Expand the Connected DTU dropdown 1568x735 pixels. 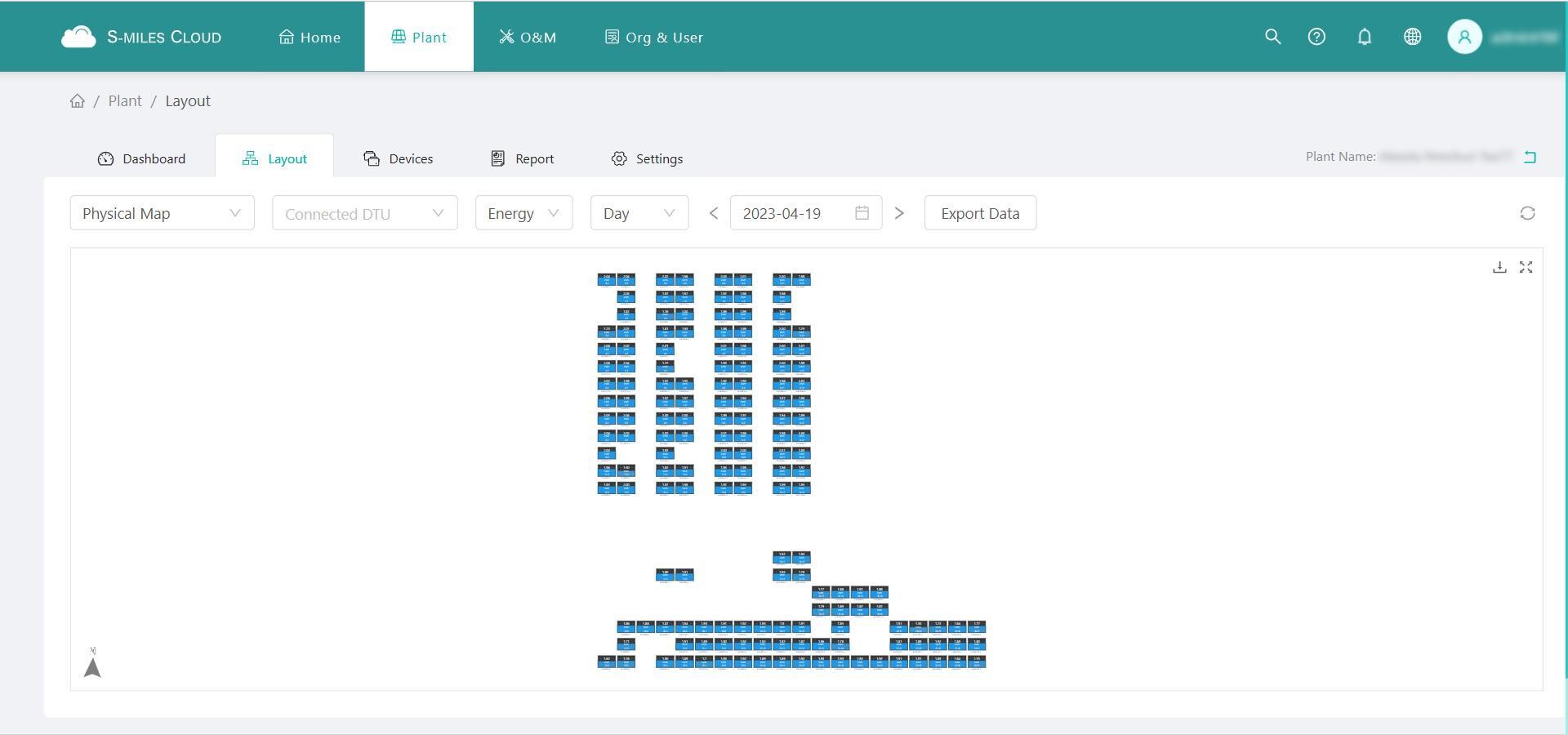tap(364, 213)
